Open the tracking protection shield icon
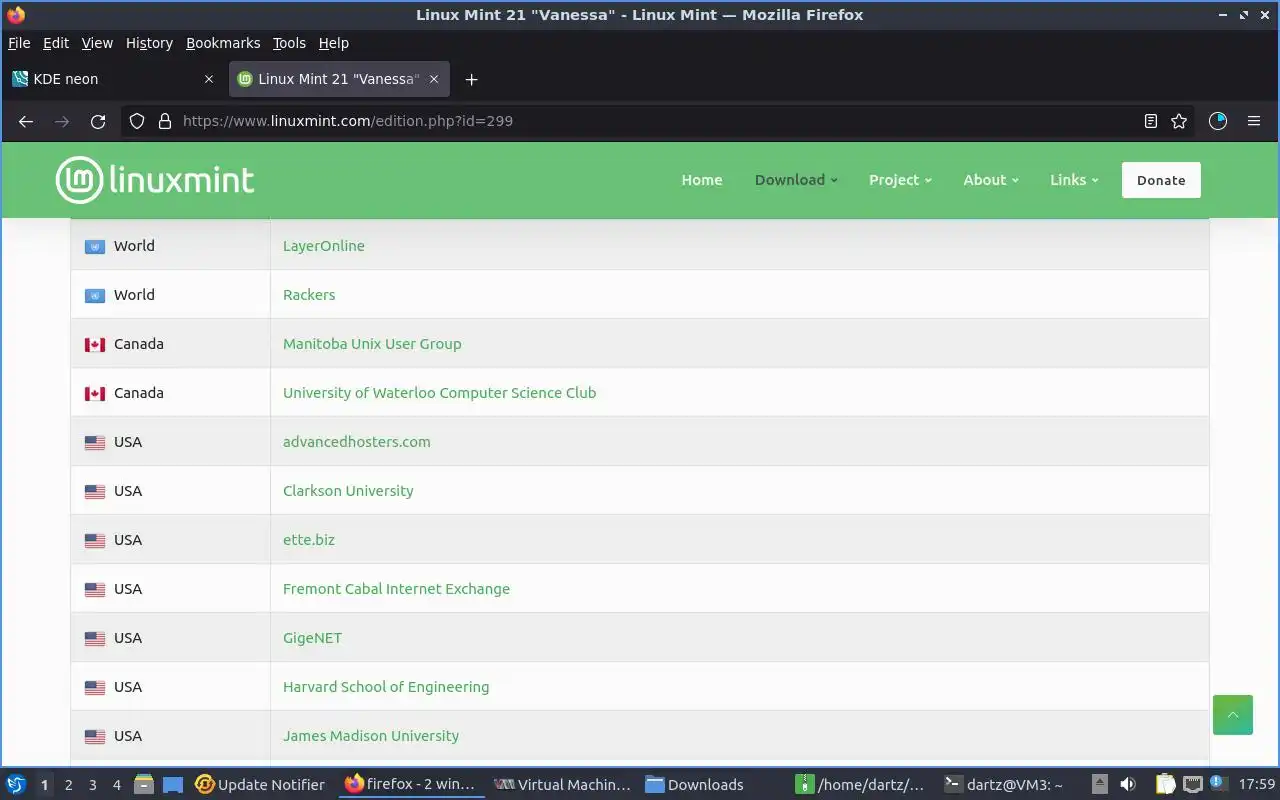This screenshot has width=1280, height=800. tap(138, 121)
